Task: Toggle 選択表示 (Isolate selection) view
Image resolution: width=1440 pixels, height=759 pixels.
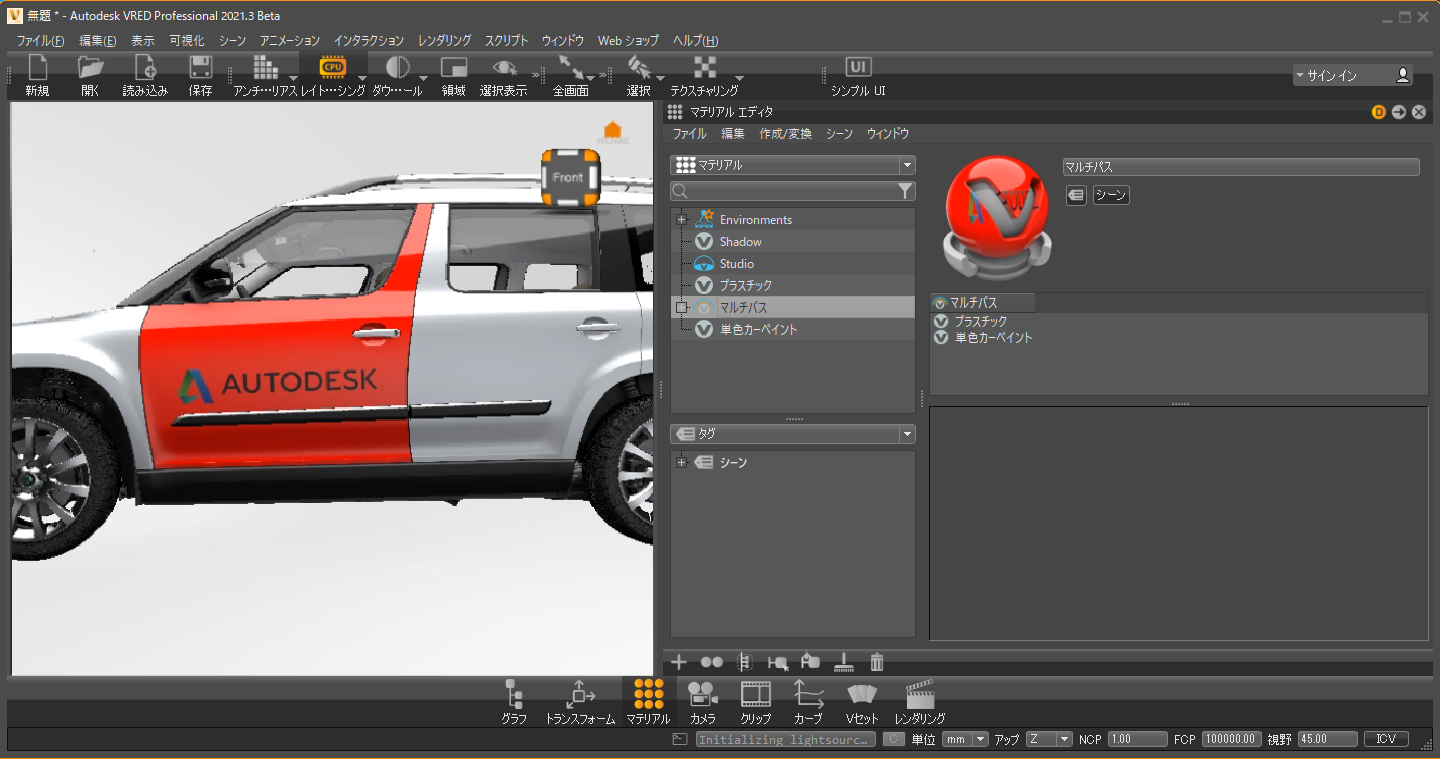Action: [505, 68]
